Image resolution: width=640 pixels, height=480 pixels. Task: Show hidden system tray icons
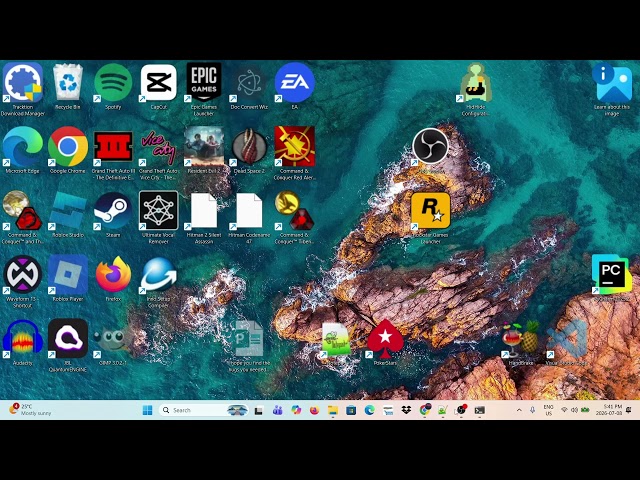(519, 410)
